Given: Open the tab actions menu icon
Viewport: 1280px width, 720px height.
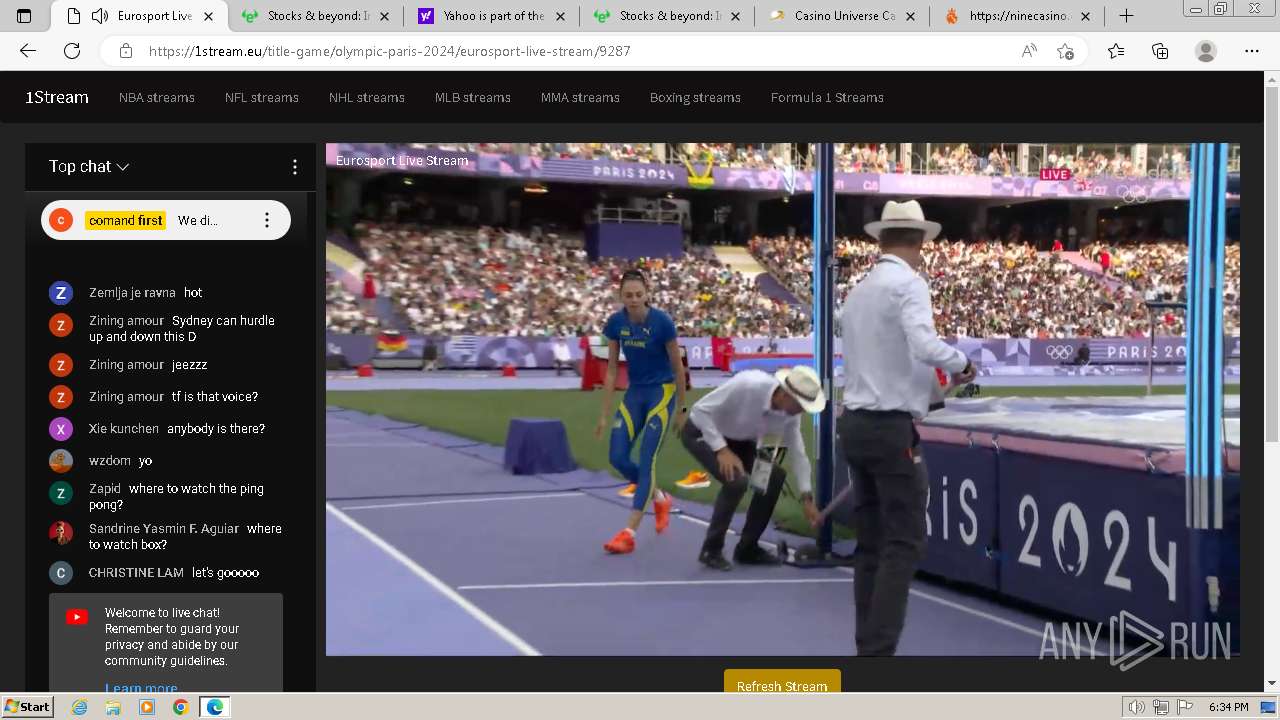Looking at the screenshot, I should pyautogui.click(x=25, y=16).
